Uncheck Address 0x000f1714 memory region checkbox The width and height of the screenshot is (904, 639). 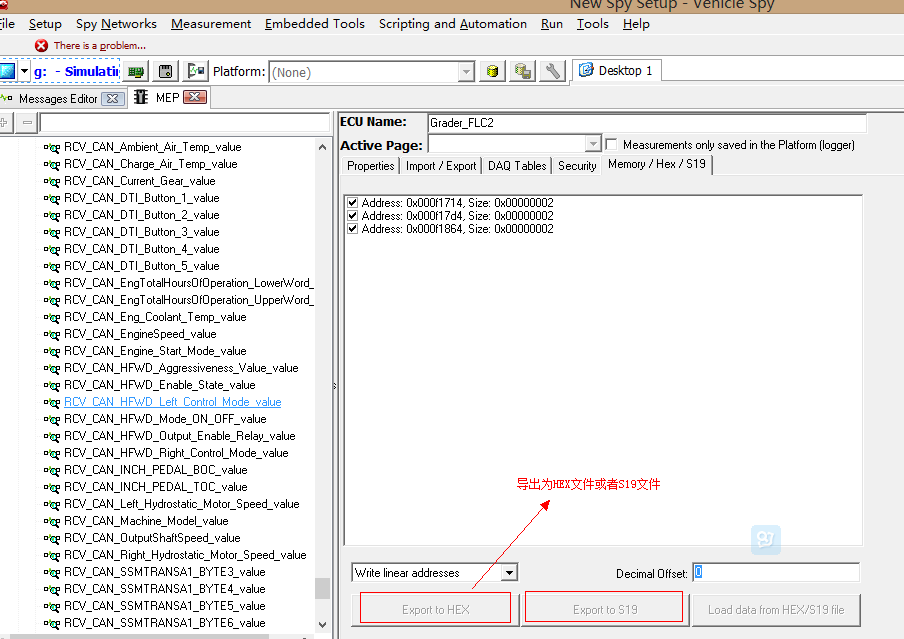pos(352,203)
